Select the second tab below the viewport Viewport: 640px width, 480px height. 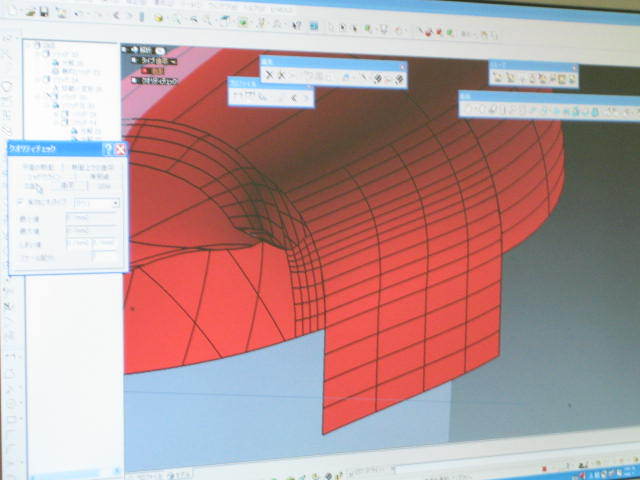(x=178, y=476)
